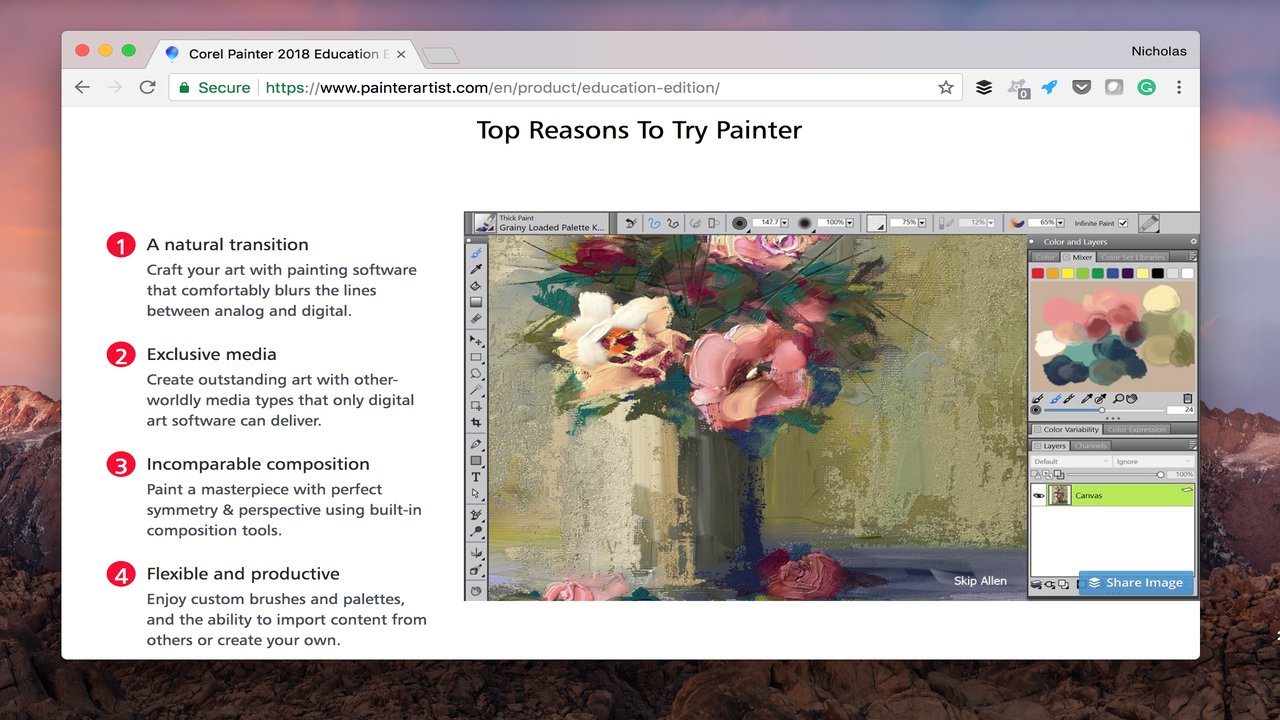Viewport: 1280px width, 720px height.
Task: Open the brush size dropdown showing 147.7
Action: [x=785, y=222]
